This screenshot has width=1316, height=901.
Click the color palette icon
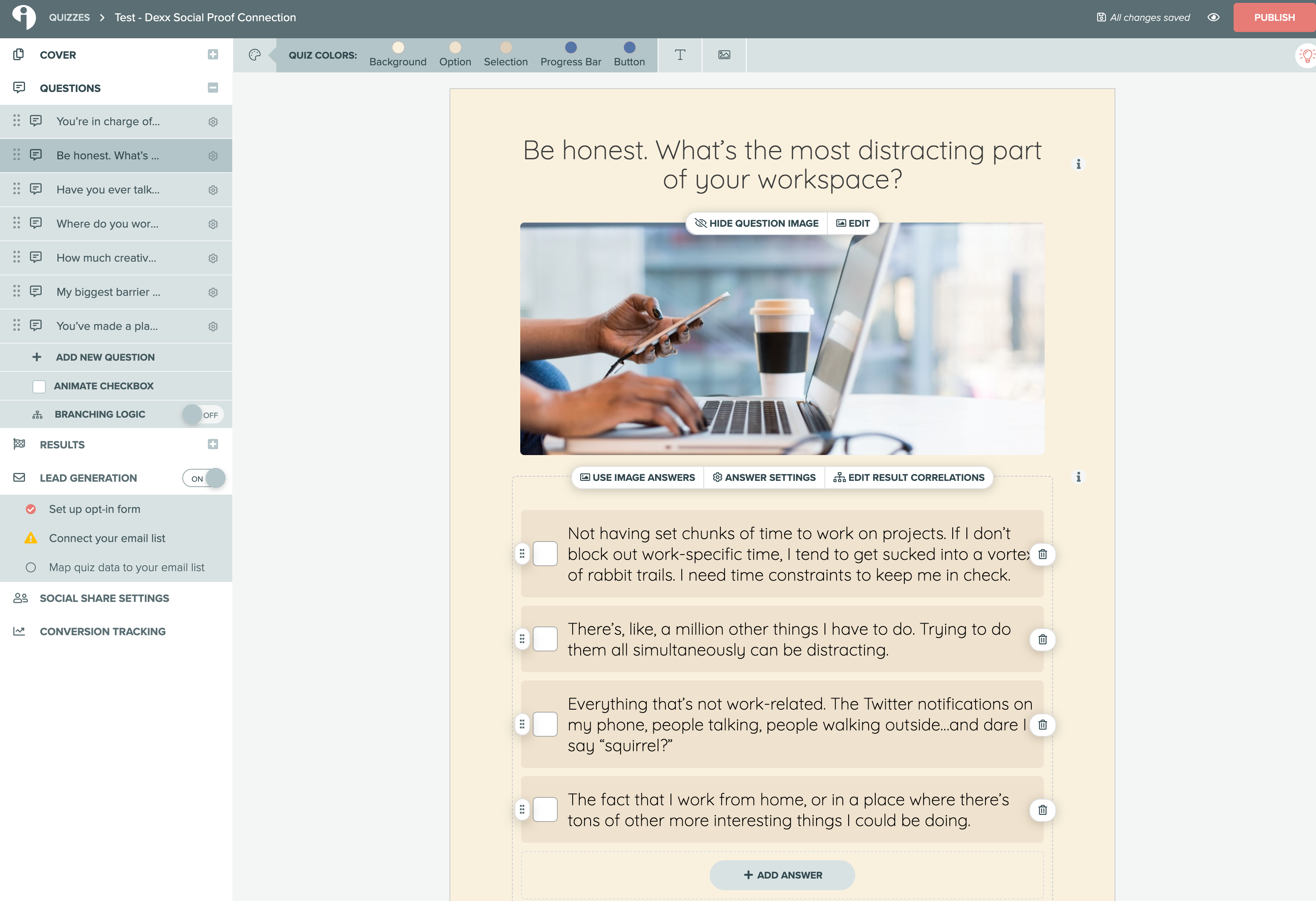[254, 55]
